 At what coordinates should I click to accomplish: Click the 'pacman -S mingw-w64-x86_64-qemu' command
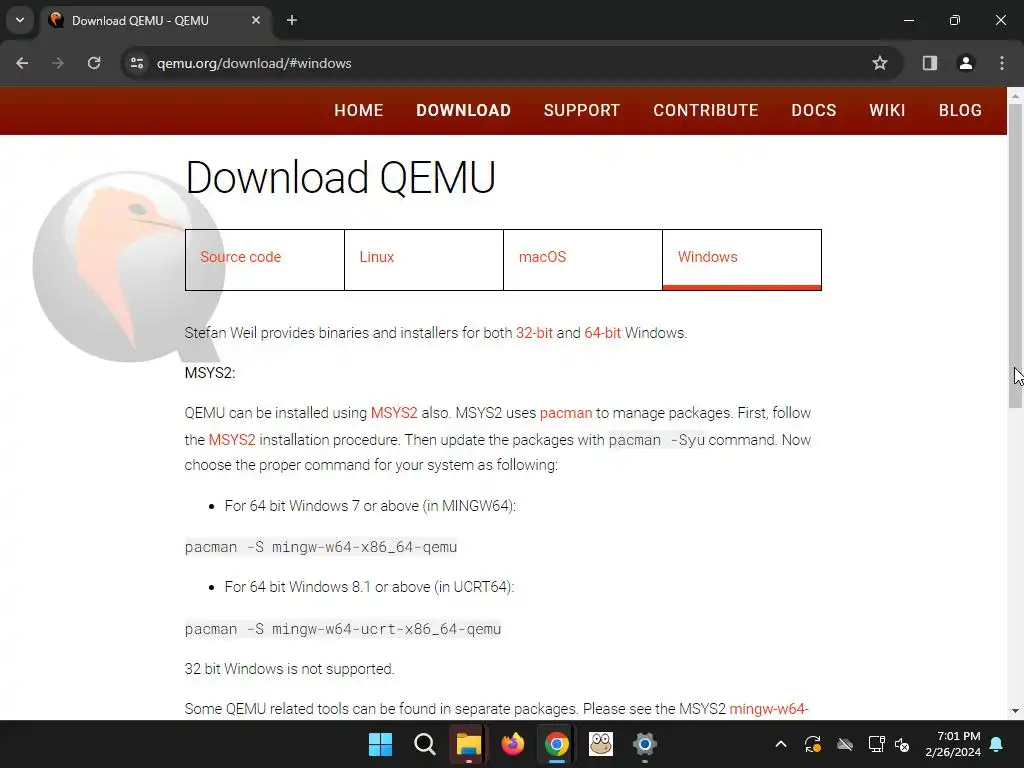coord(321,547)
